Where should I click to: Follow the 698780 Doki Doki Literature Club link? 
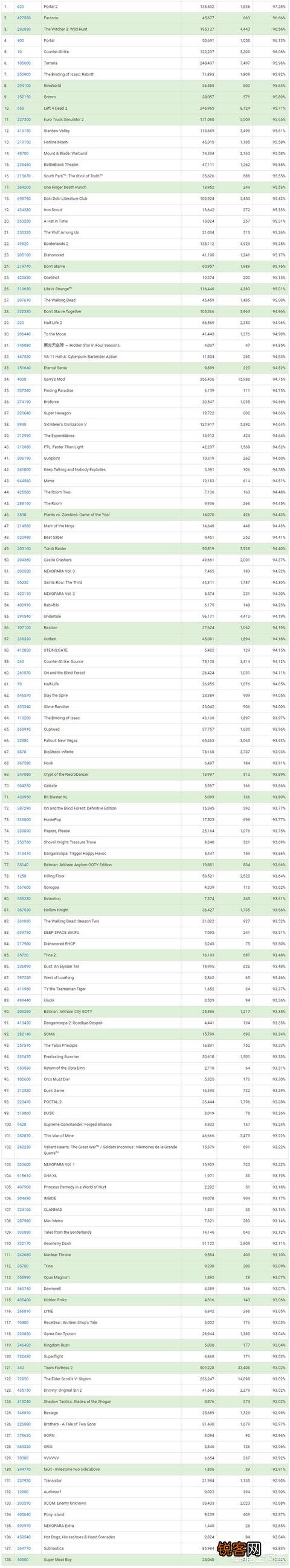(x=23, y=198)
